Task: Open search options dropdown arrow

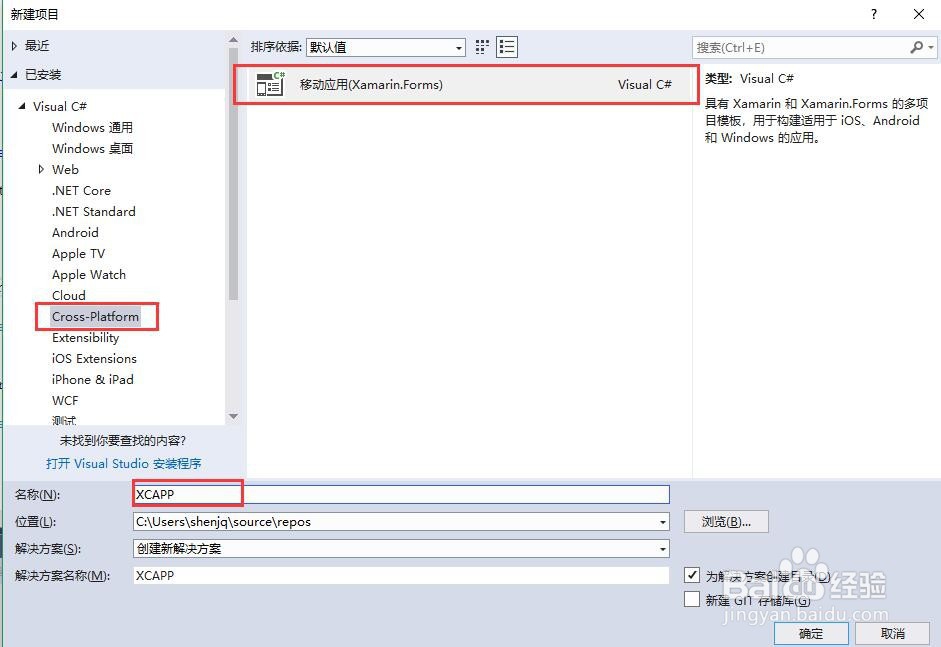Action: coord(931,47)
